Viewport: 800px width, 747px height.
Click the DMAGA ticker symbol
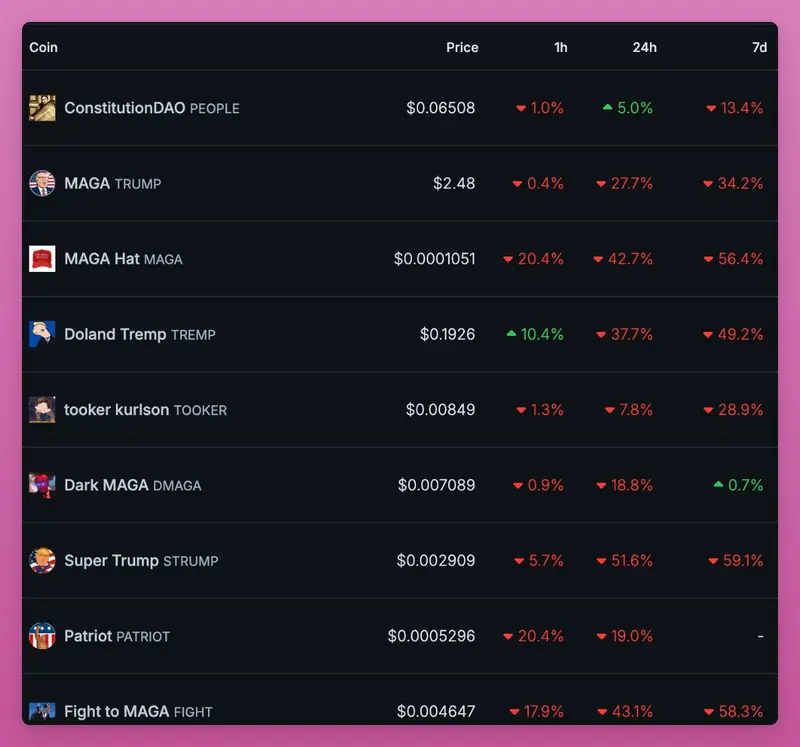[177, 486]
